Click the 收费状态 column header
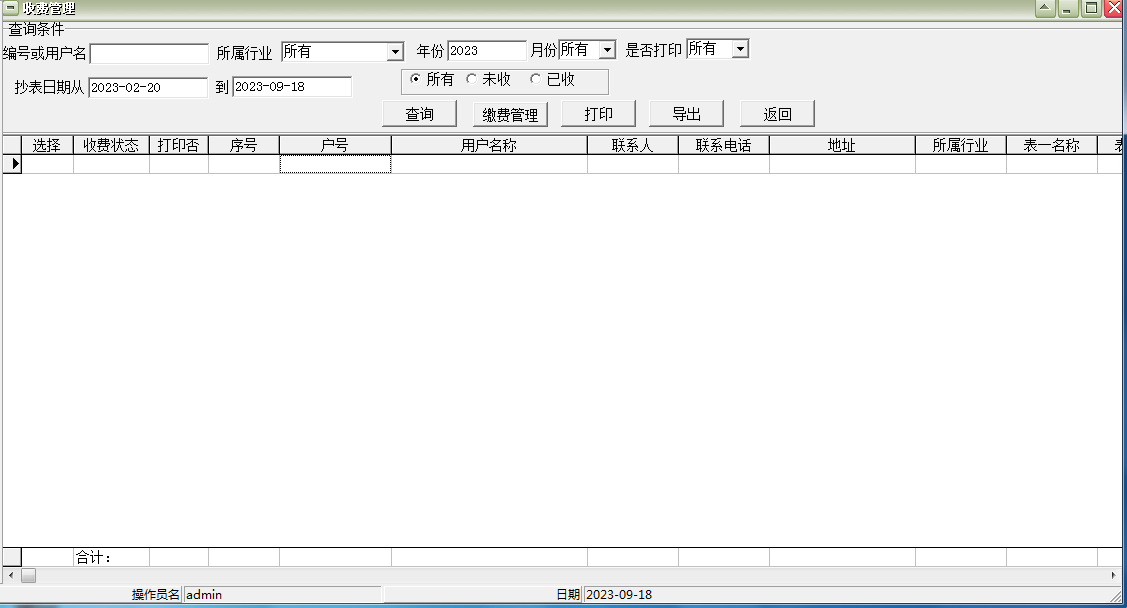 111,145
